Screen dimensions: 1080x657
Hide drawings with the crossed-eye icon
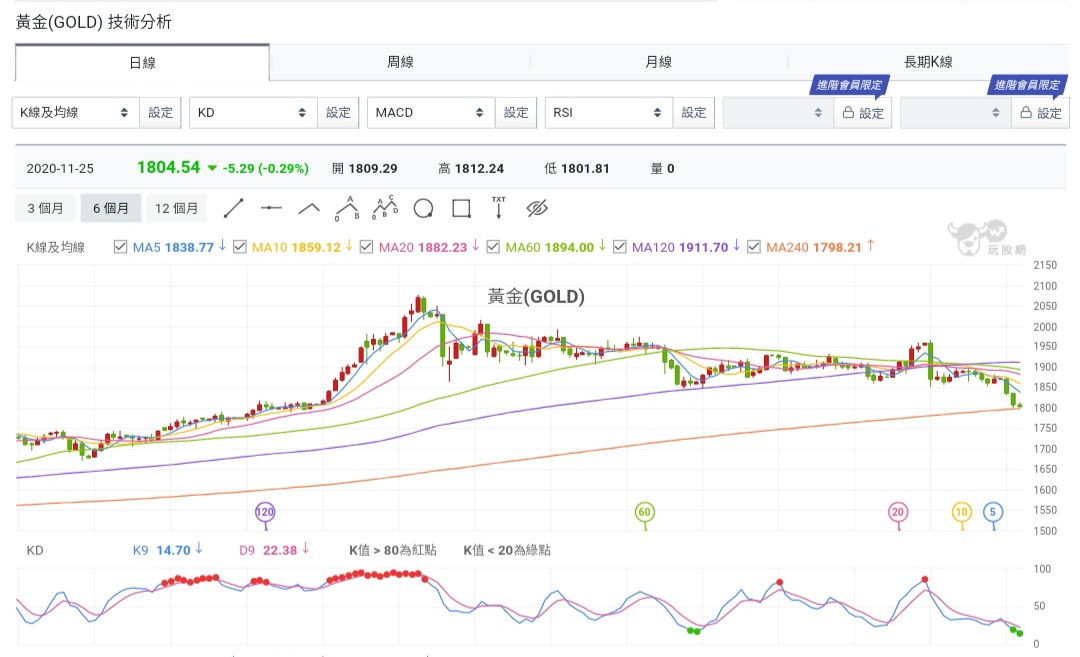537,208
